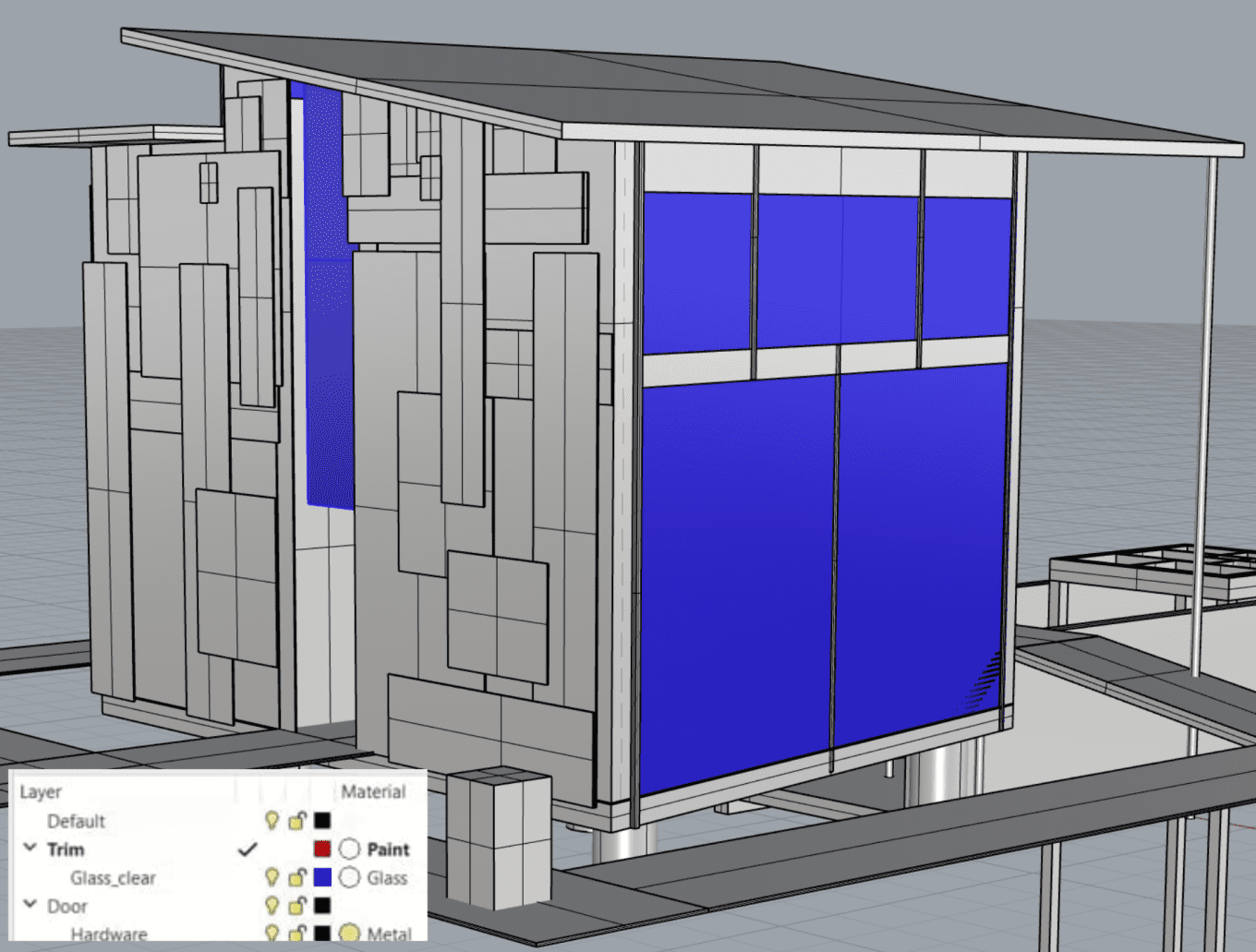The width and height of the screenshot is (1256, 952).
Task: Collapse the Trim layer group
Action: pyautogui.click(x=30, y=848)
